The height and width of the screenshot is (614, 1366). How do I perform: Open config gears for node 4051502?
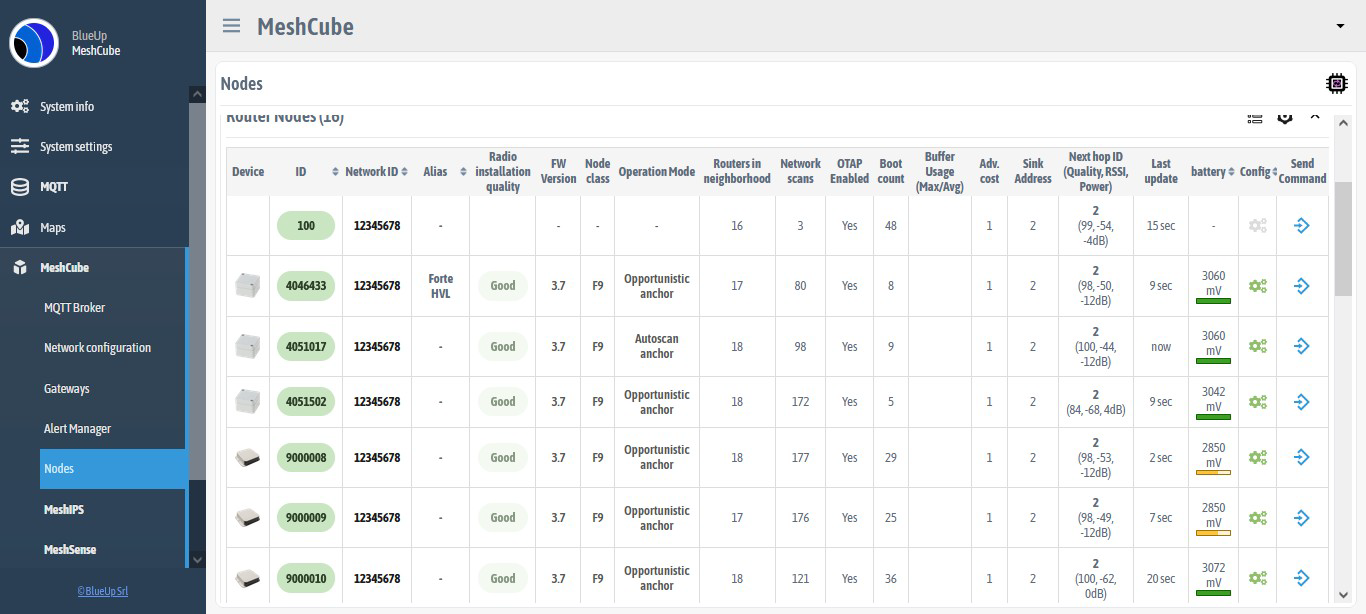click(x=1257, y=402)
